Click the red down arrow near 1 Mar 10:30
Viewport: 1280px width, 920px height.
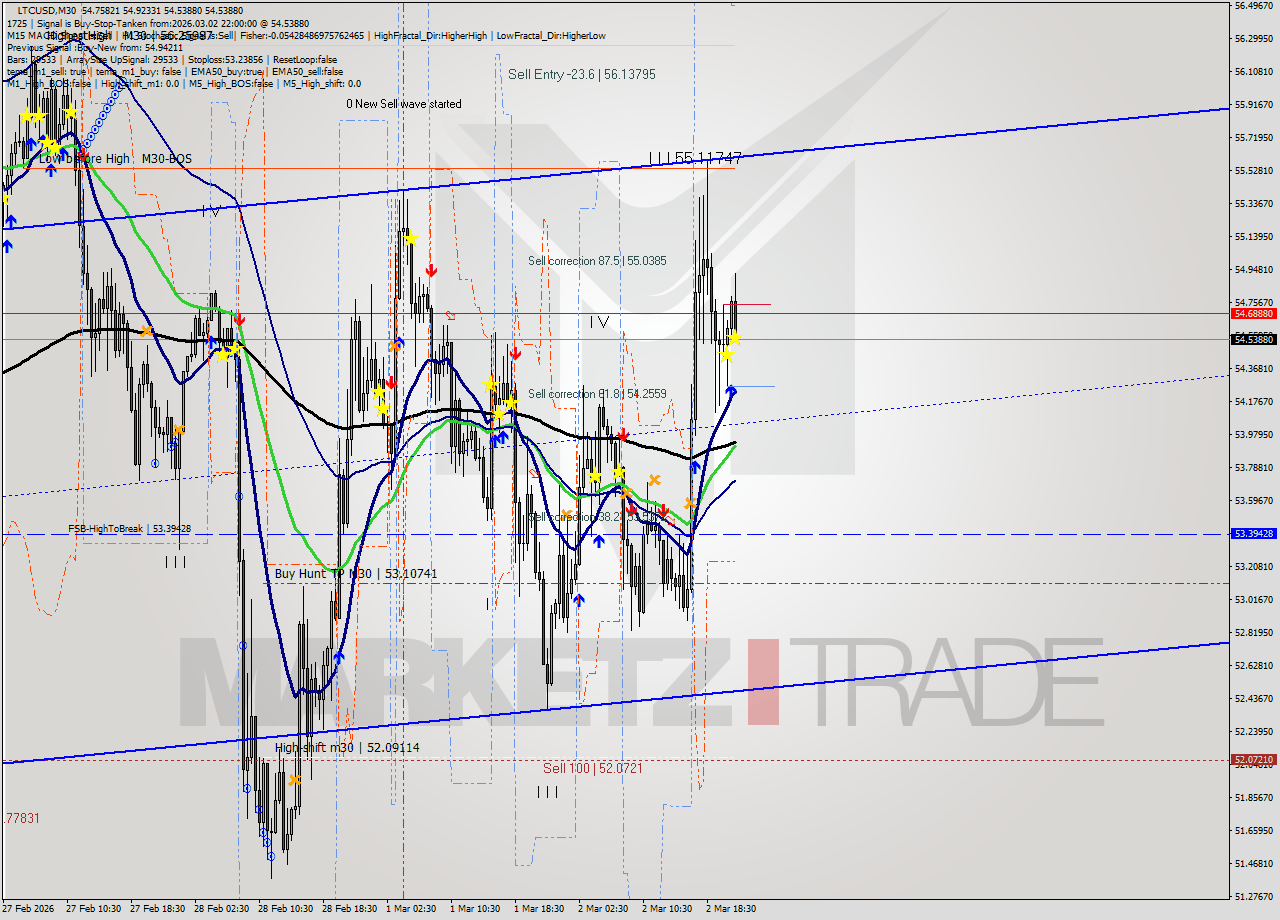516,353
